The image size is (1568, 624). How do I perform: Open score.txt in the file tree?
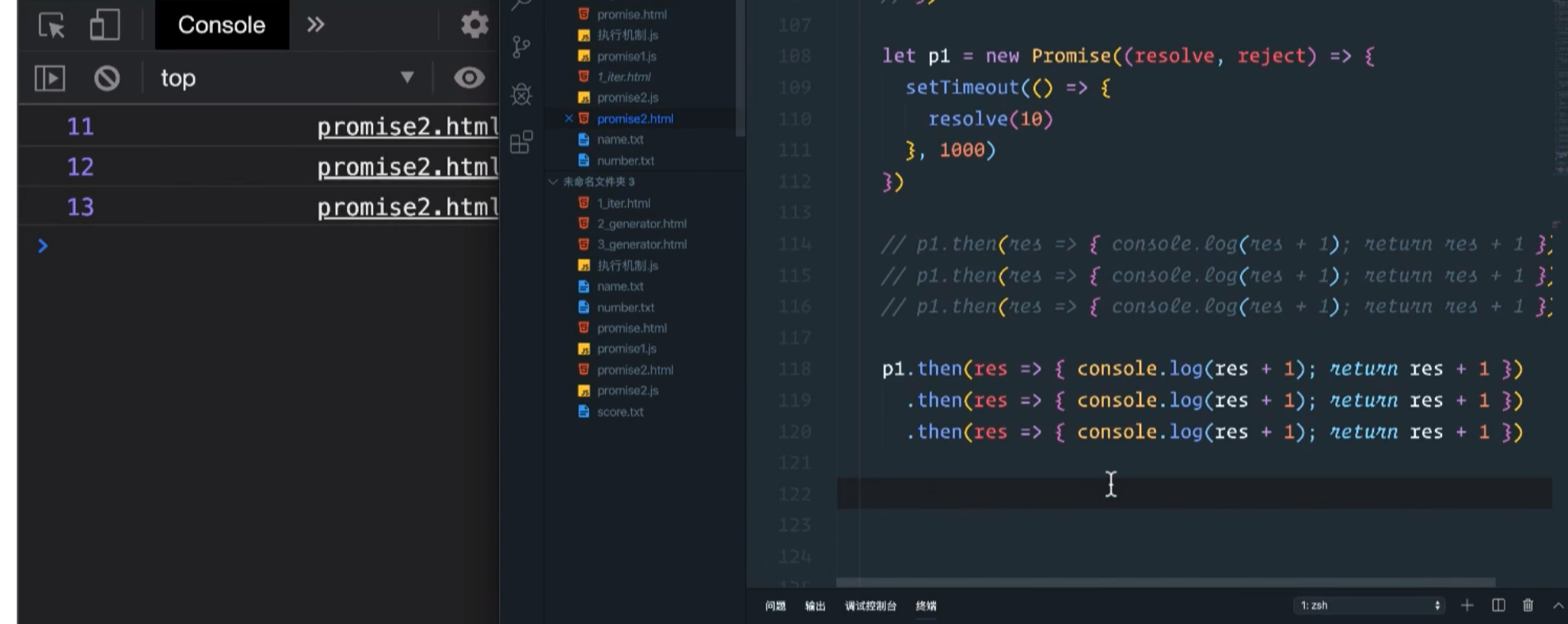(620, 412)
